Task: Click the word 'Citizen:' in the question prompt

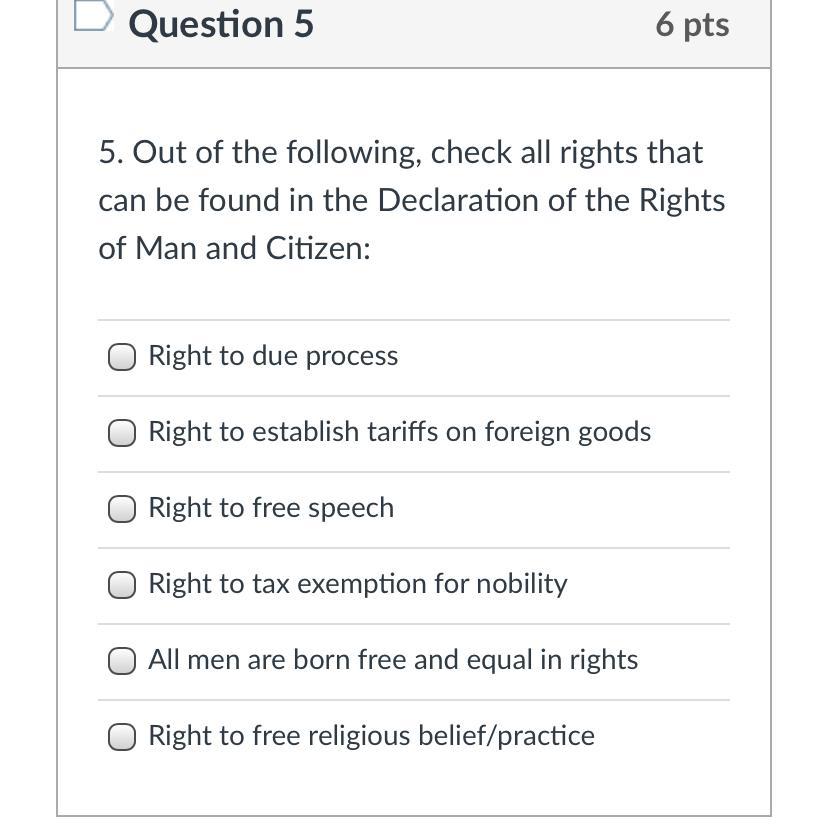Action: (318, 248)
